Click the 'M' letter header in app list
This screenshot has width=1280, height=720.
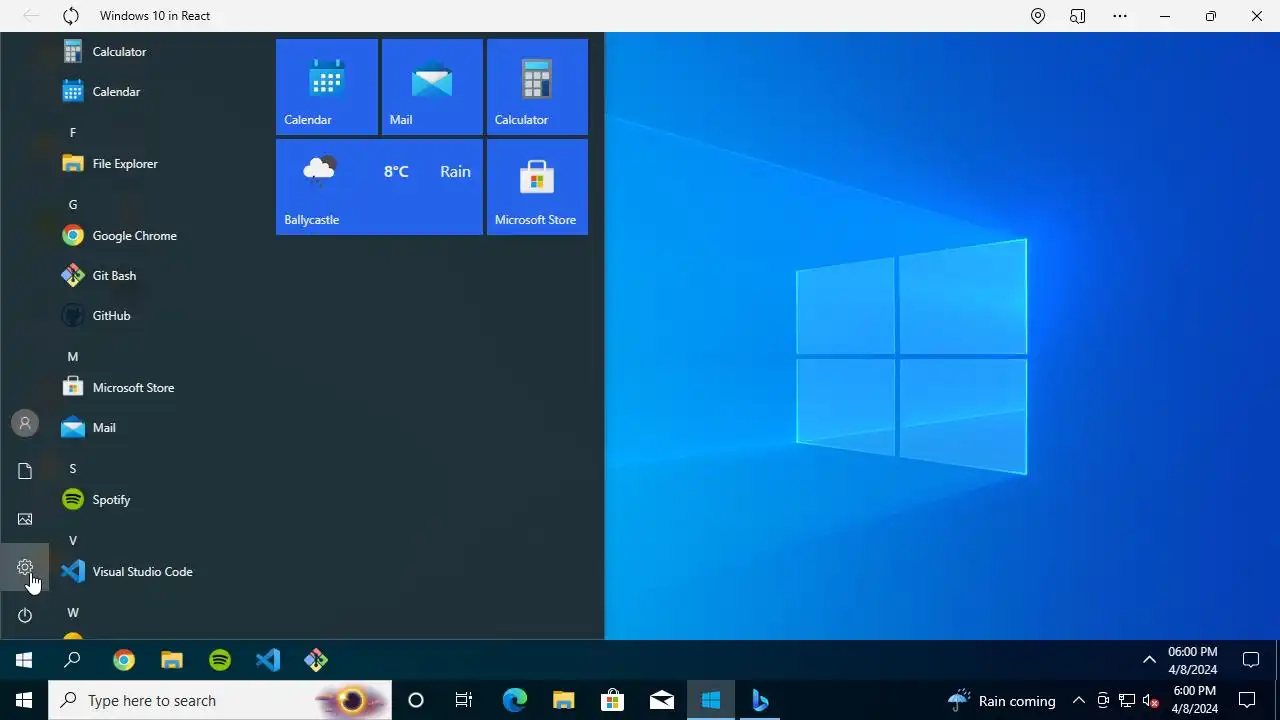72,357
